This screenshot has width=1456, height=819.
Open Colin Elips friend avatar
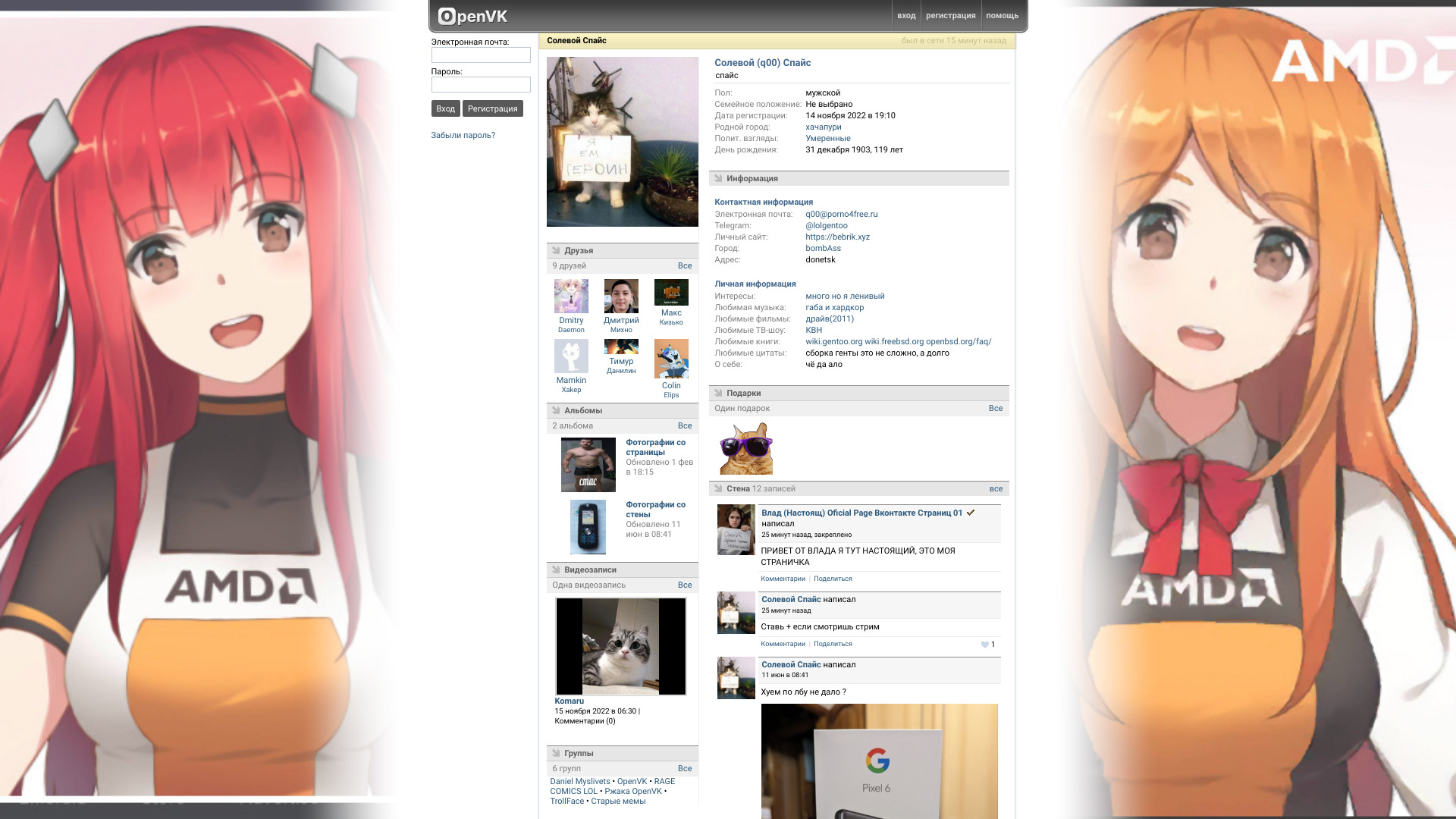[x=671, y=359]
